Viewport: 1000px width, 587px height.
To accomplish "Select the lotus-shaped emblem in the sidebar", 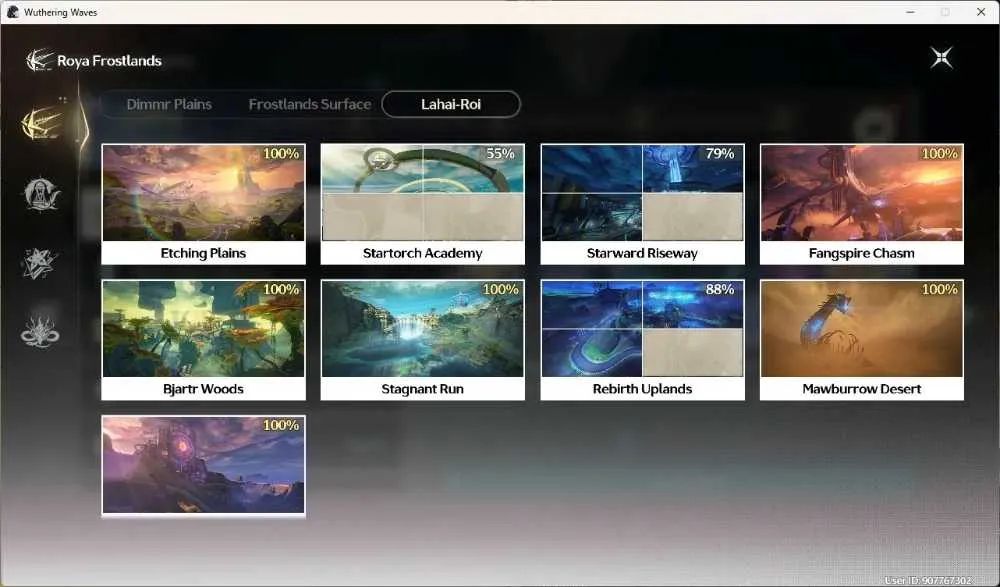I will tap(40, 332).
